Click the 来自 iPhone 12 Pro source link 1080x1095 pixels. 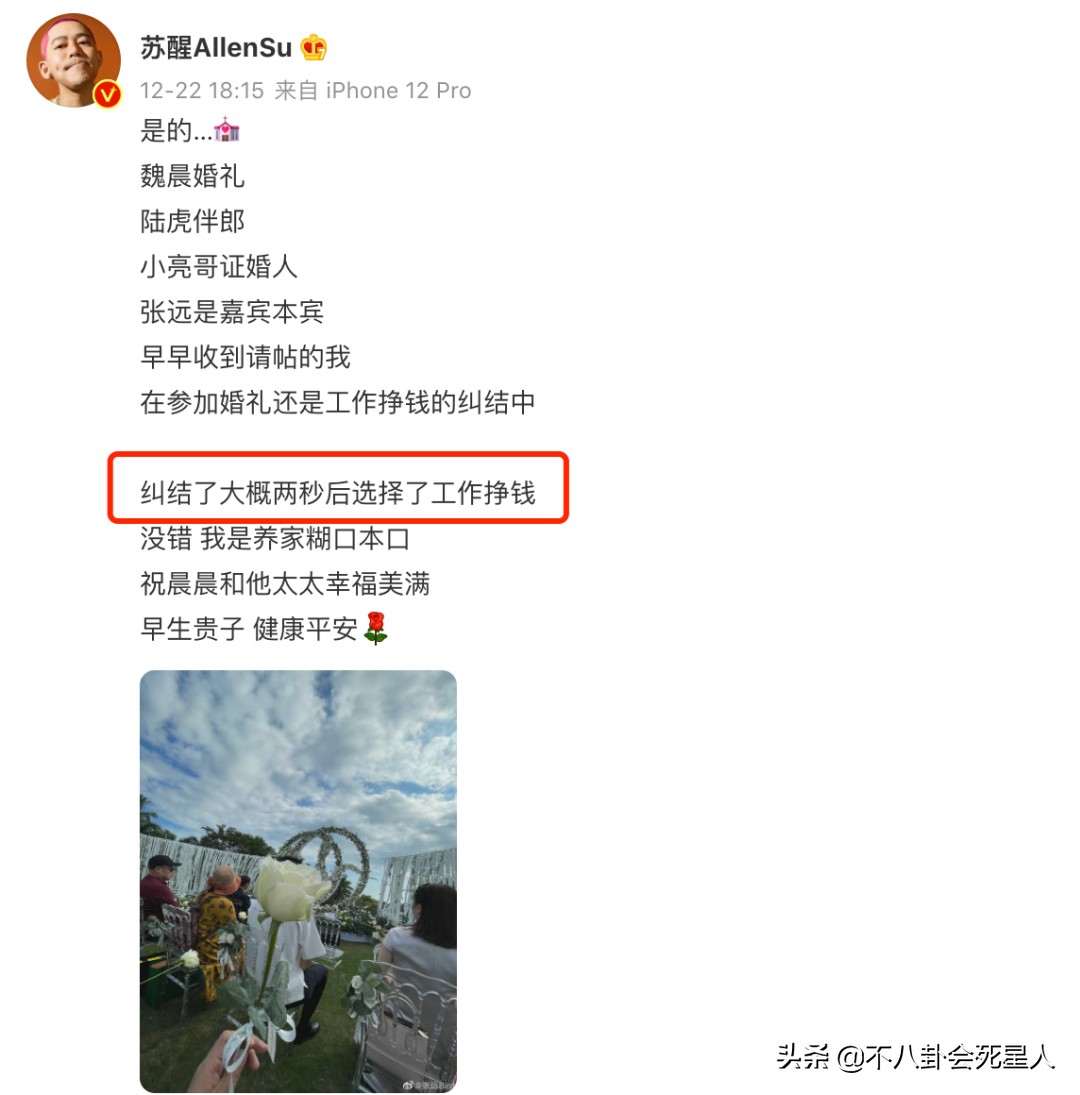[x=373, y=91]
